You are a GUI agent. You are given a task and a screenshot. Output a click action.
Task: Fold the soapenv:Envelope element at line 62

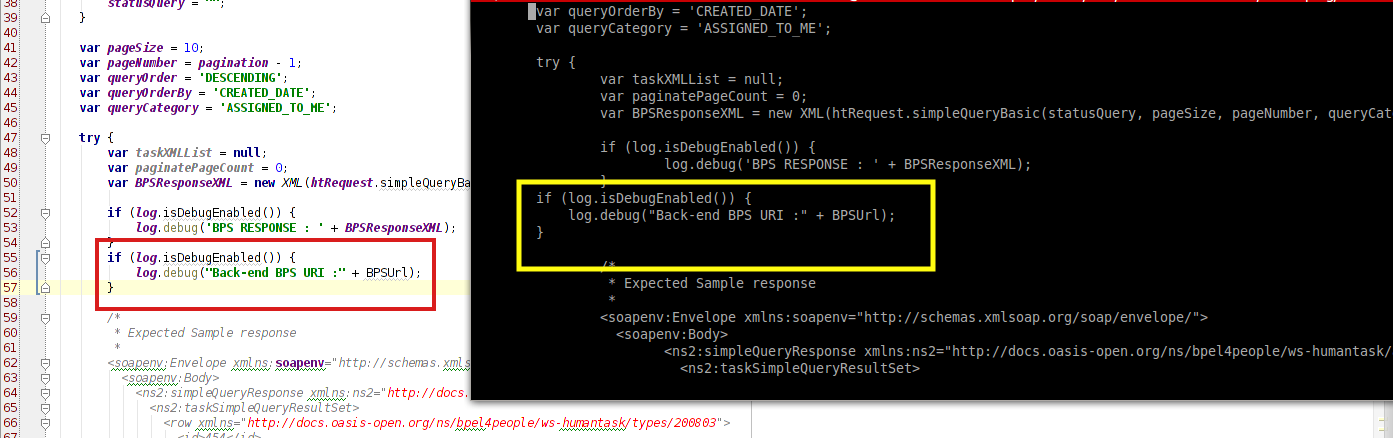coord(45,362)
